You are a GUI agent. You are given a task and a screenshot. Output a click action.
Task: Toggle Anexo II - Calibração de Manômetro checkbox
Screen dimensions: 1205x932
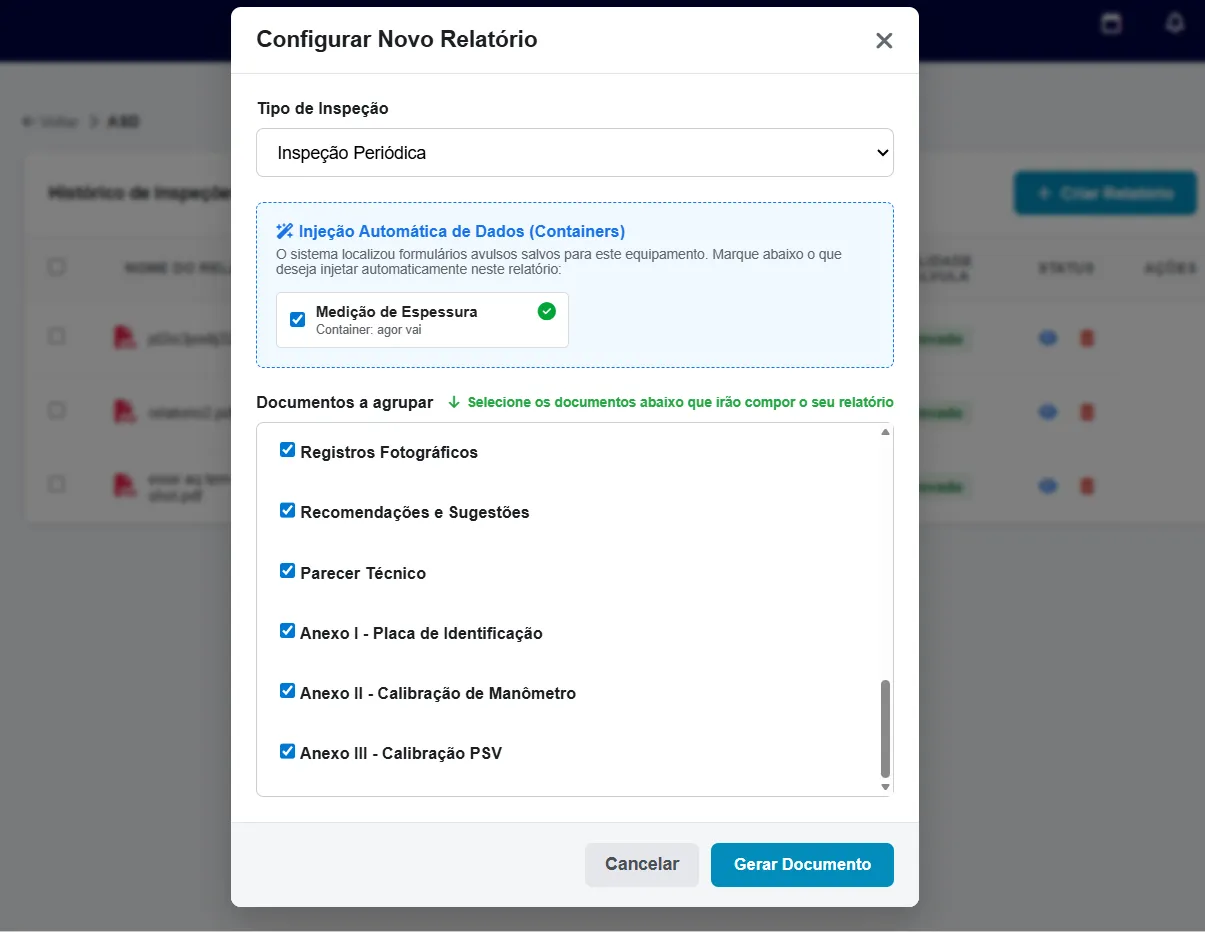(288, 692)
